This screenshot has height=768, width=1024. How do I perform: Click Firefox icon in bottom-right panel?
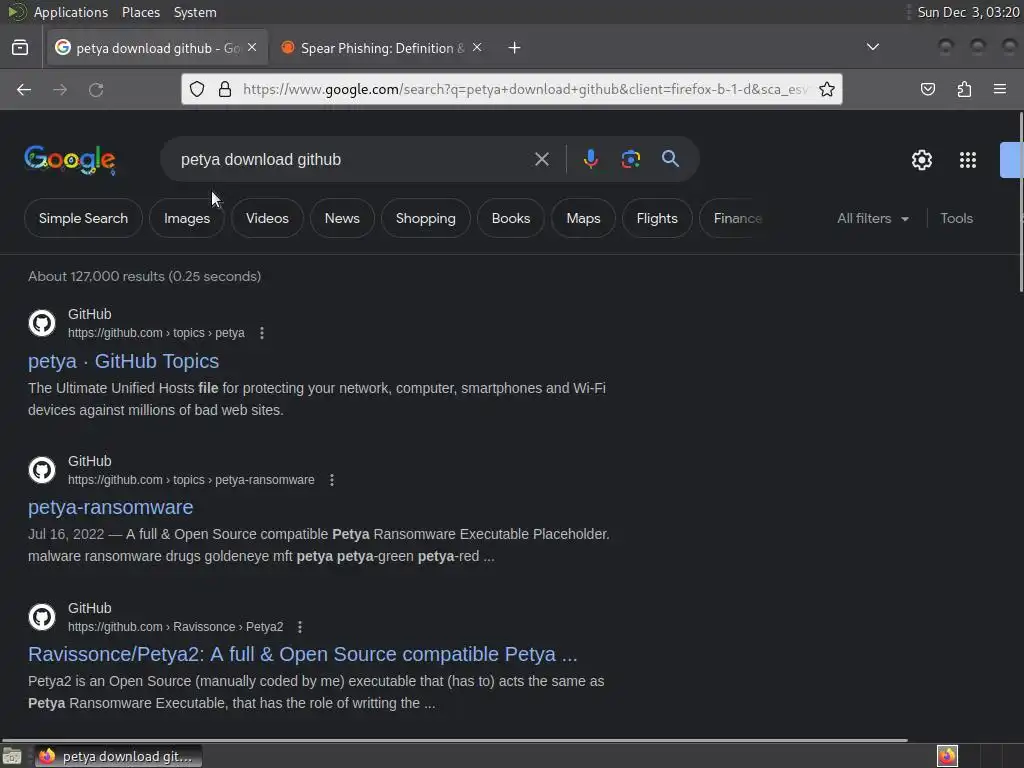(x=947, y=756)
